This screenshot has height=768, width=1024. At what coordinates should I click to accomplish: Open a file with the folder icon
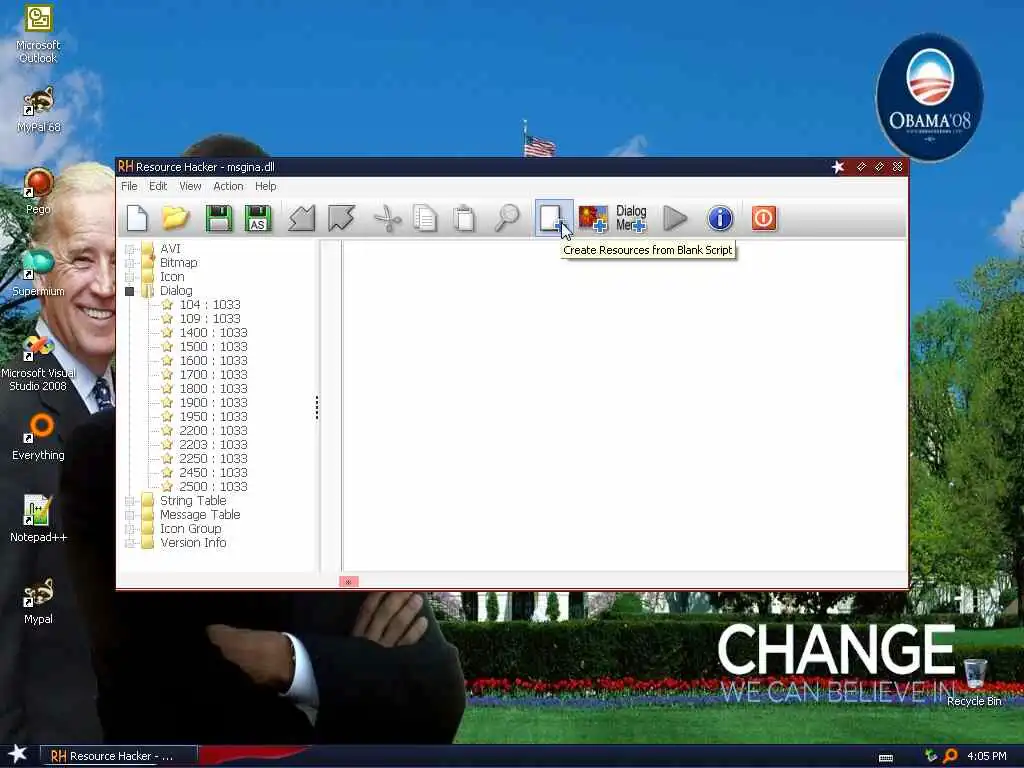175,218
